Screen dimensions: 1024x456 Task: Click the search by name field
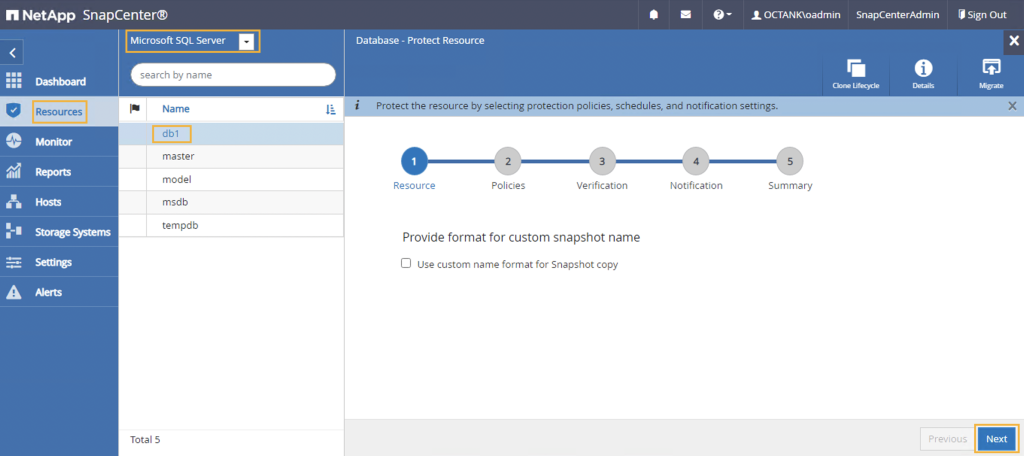coord(233,74)
